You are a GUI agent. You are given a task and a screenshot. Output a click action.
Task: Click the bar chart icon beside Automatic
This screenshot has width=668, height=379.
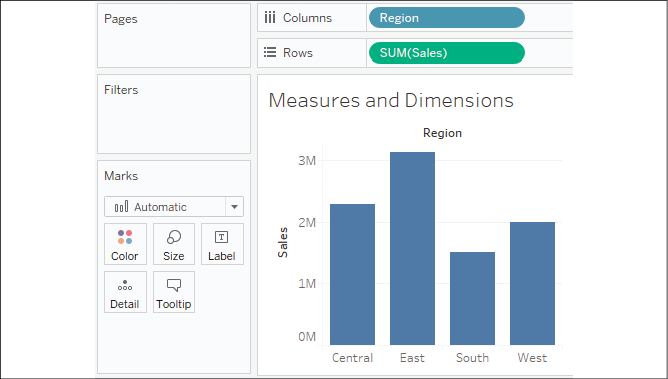[121, 207]
